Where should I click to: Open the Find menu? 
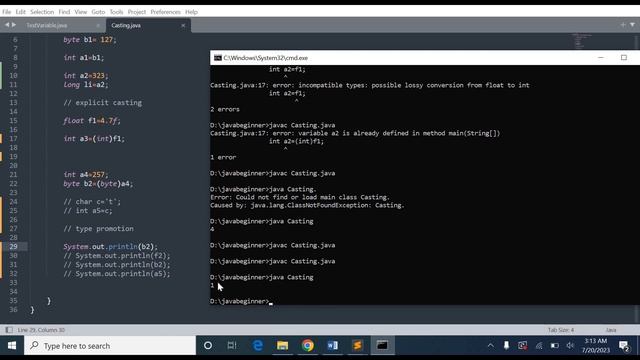[64, 12]
